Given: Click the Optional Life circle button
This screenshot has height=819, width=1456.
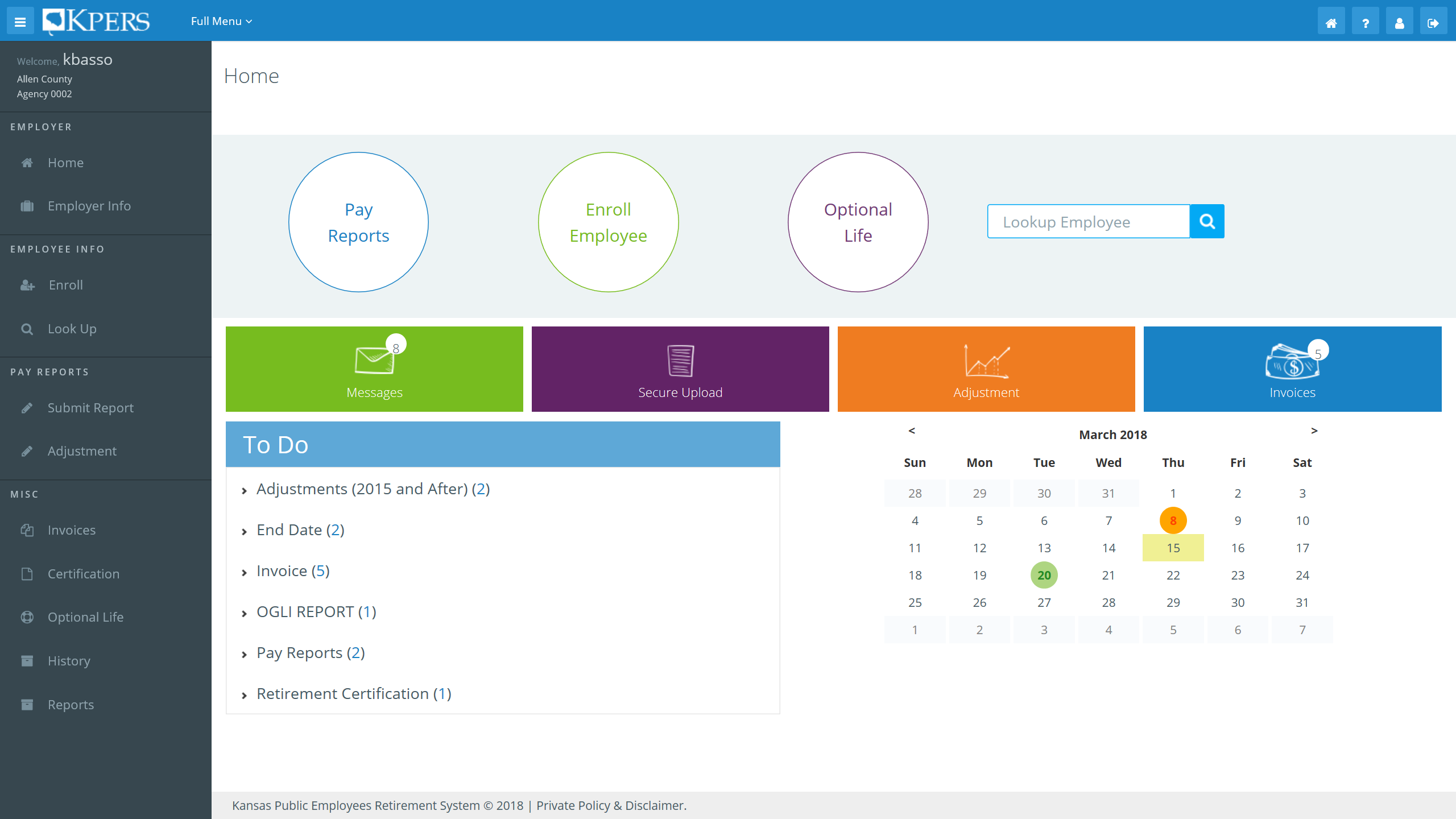Looking at the screenshot, I should (x=858, y=222).
